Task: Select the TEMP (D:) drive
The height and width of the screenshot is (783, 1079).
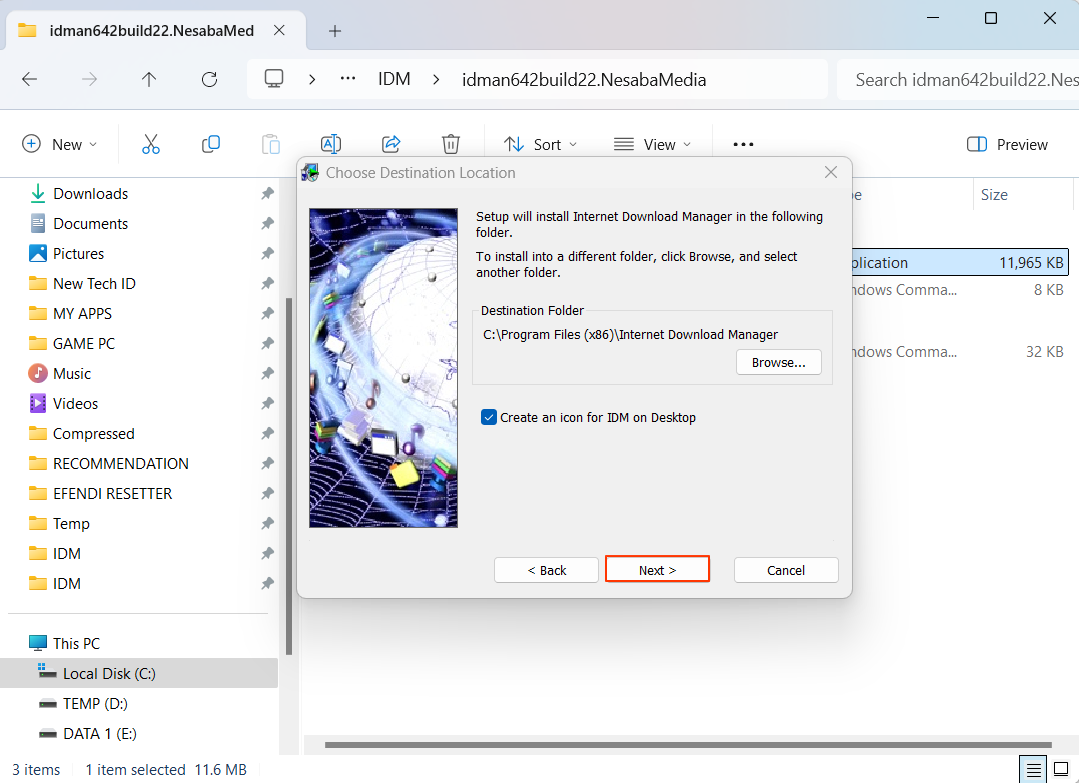Action: (95, 704)
